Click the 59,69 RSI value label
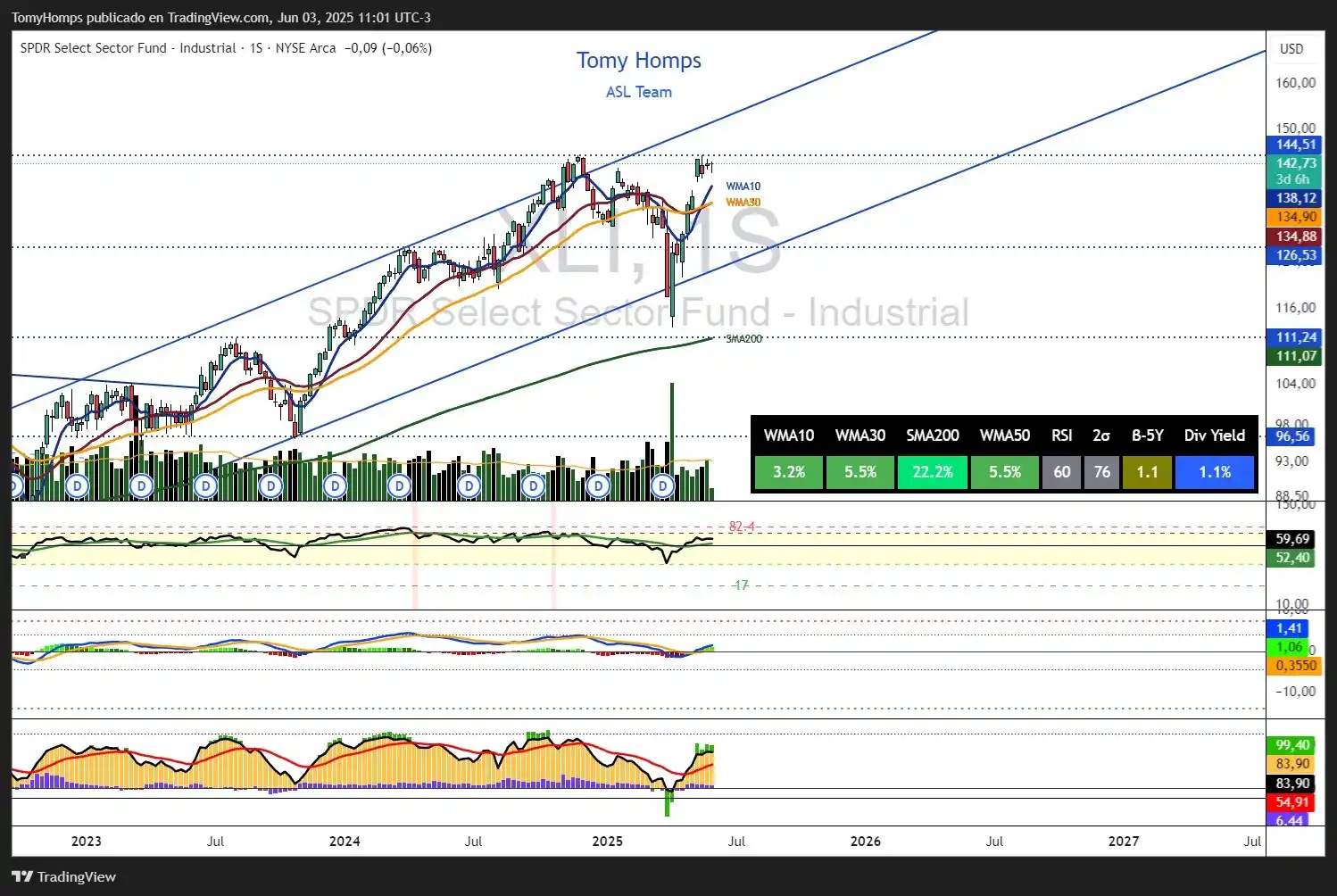Screen dimensions: 1337x896 point(1292,539)
